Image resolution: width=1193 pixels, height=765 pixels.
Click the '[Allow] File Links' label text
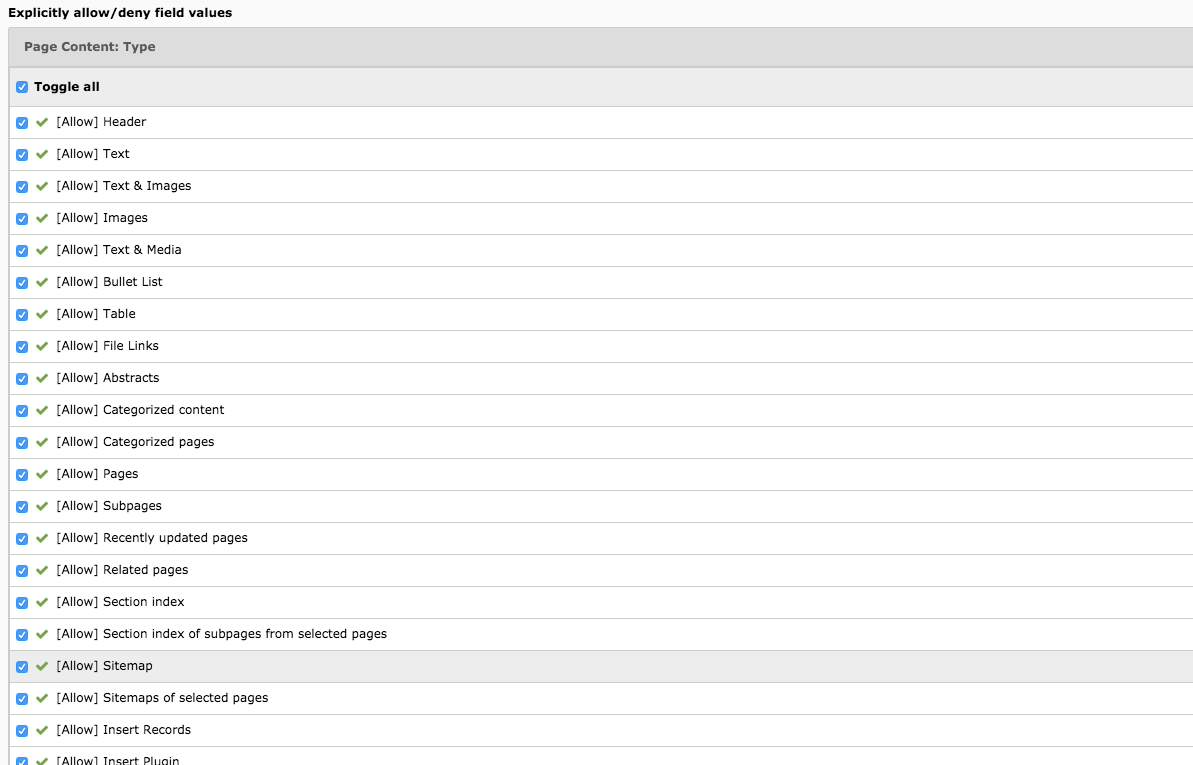(107, 346)
